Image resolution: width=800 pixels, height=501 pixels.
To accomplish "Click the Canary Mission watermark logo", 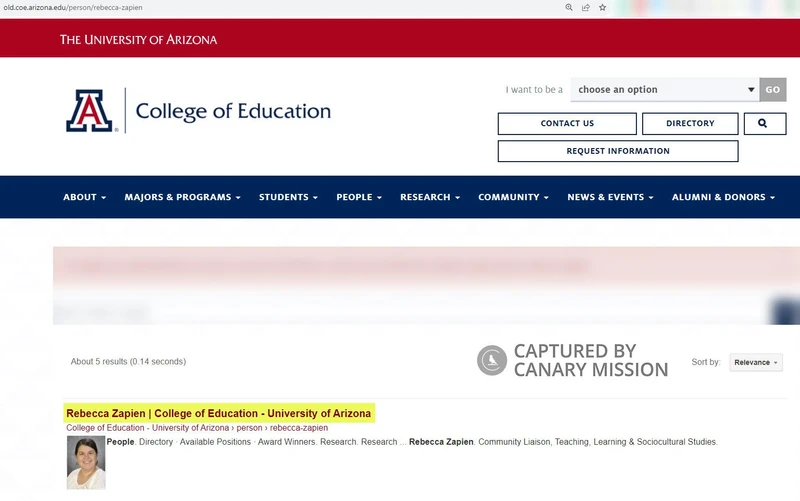I will click(492, 360).
